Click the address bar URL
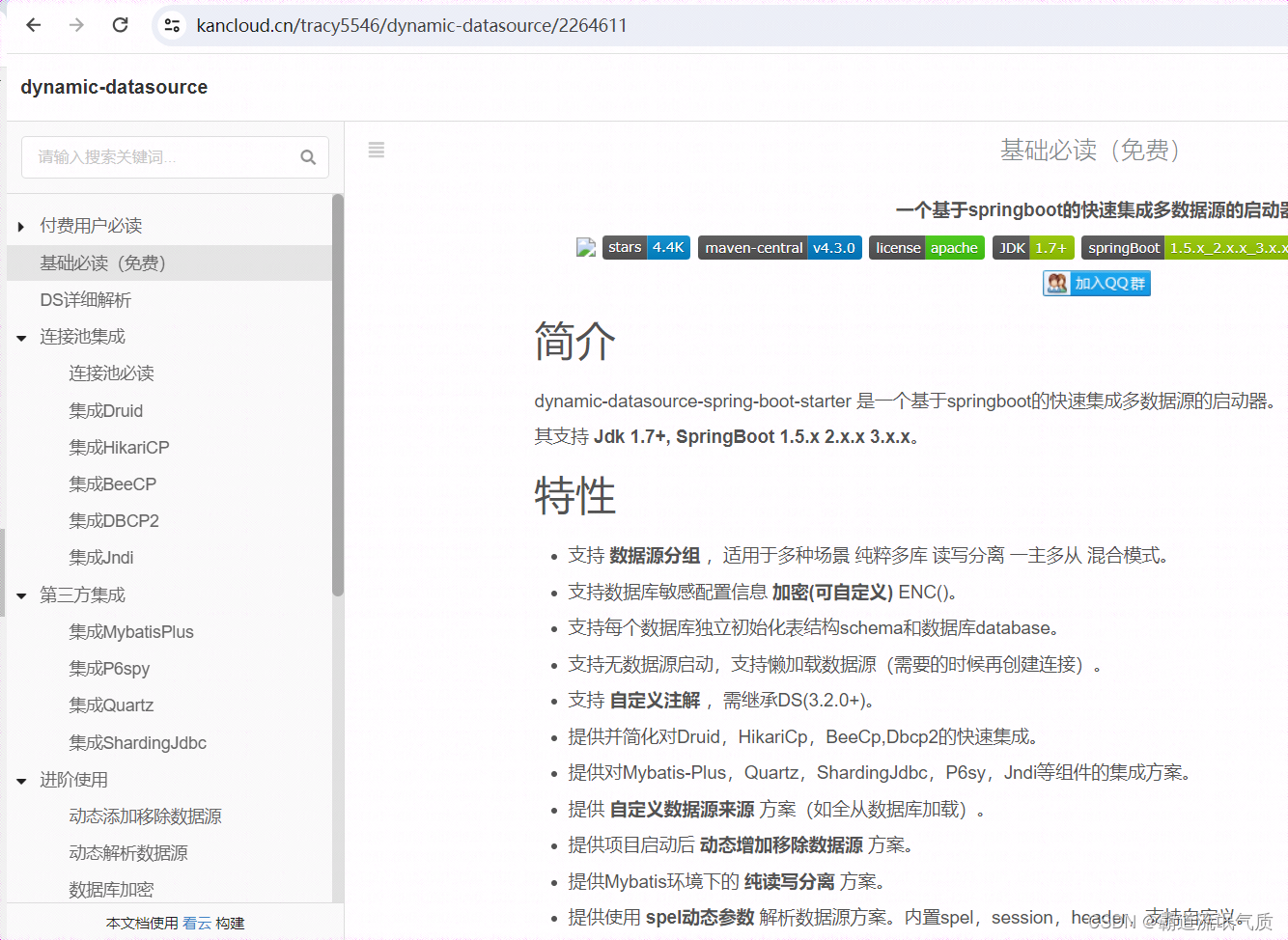 pyautogui.click(x=412, y=25)
